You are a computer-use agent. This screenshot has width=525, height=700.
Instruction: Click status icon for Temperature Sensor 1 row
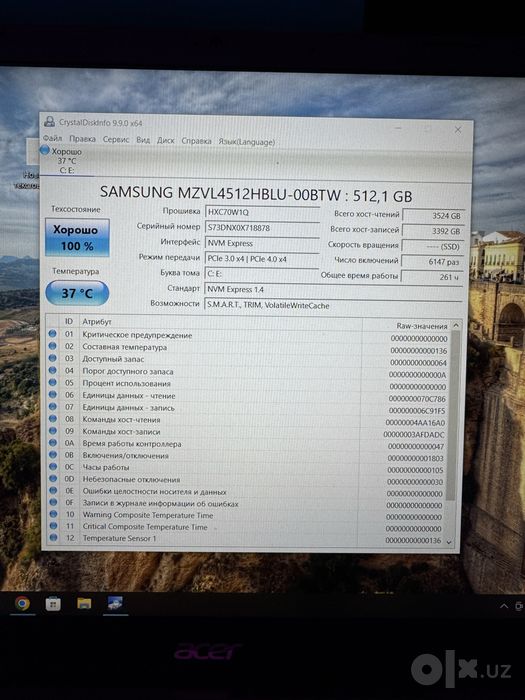tap(53, 537)
